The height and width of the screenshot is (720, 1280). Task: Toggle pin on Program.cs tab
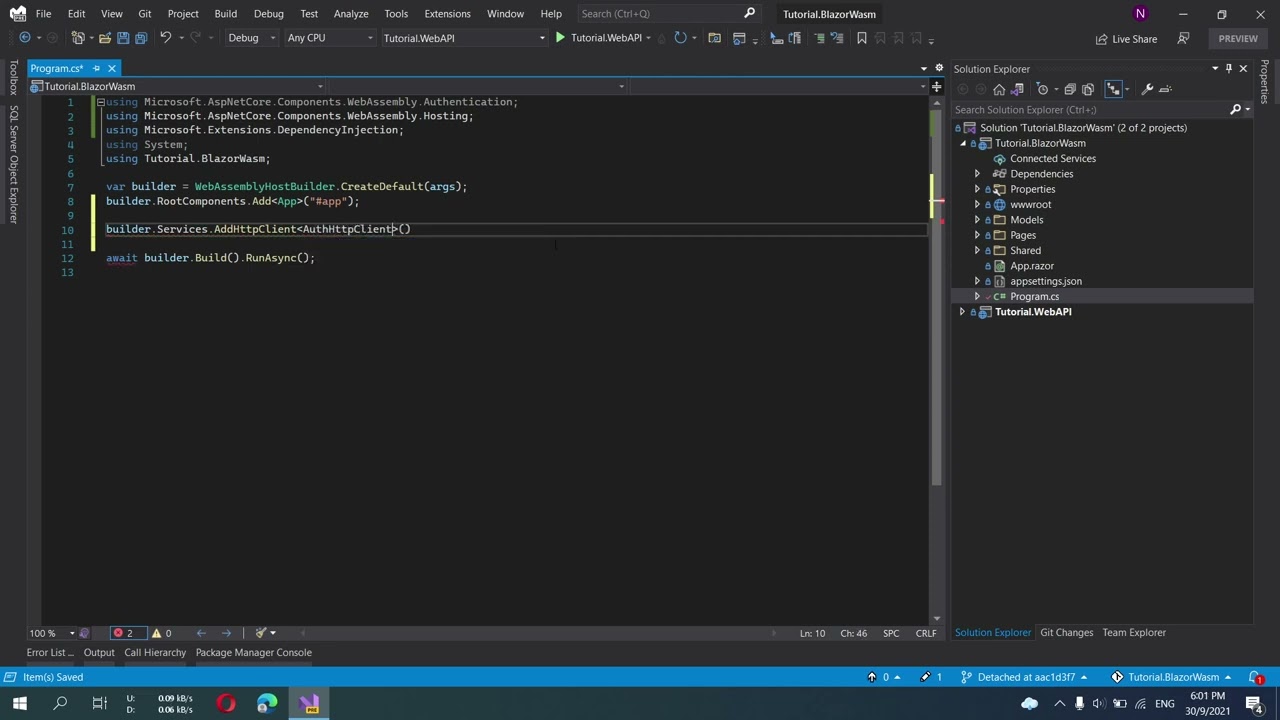coord(96,68)
